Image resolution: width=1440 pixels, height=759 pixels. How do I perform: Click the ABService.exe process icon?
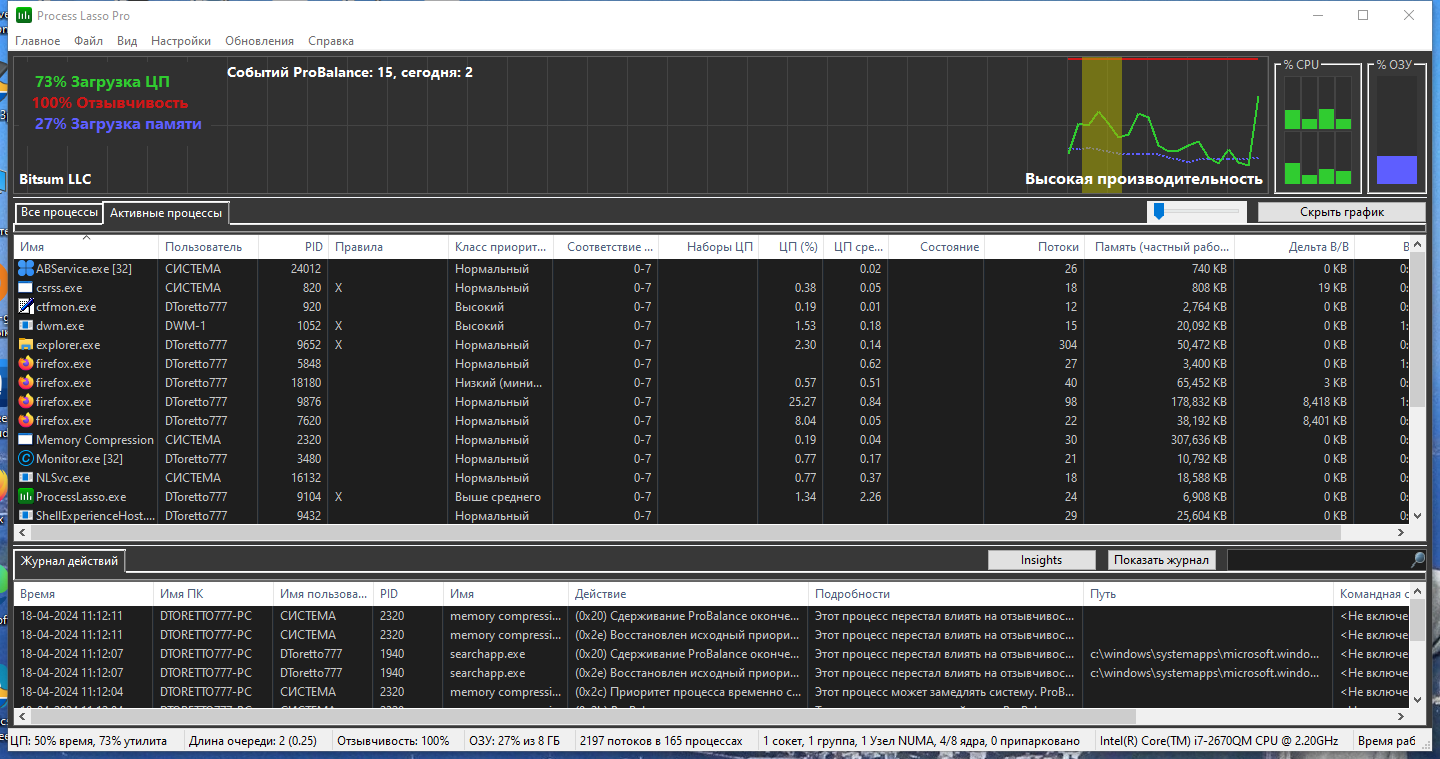(x=26, y=269)
